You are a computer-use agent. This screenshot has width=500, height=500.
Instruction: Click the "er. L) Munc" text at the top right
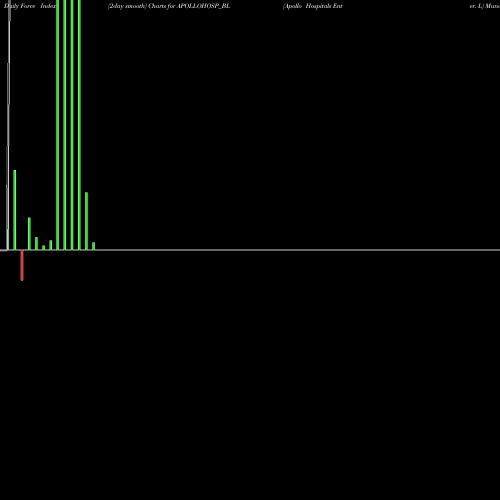coord(485,6)
